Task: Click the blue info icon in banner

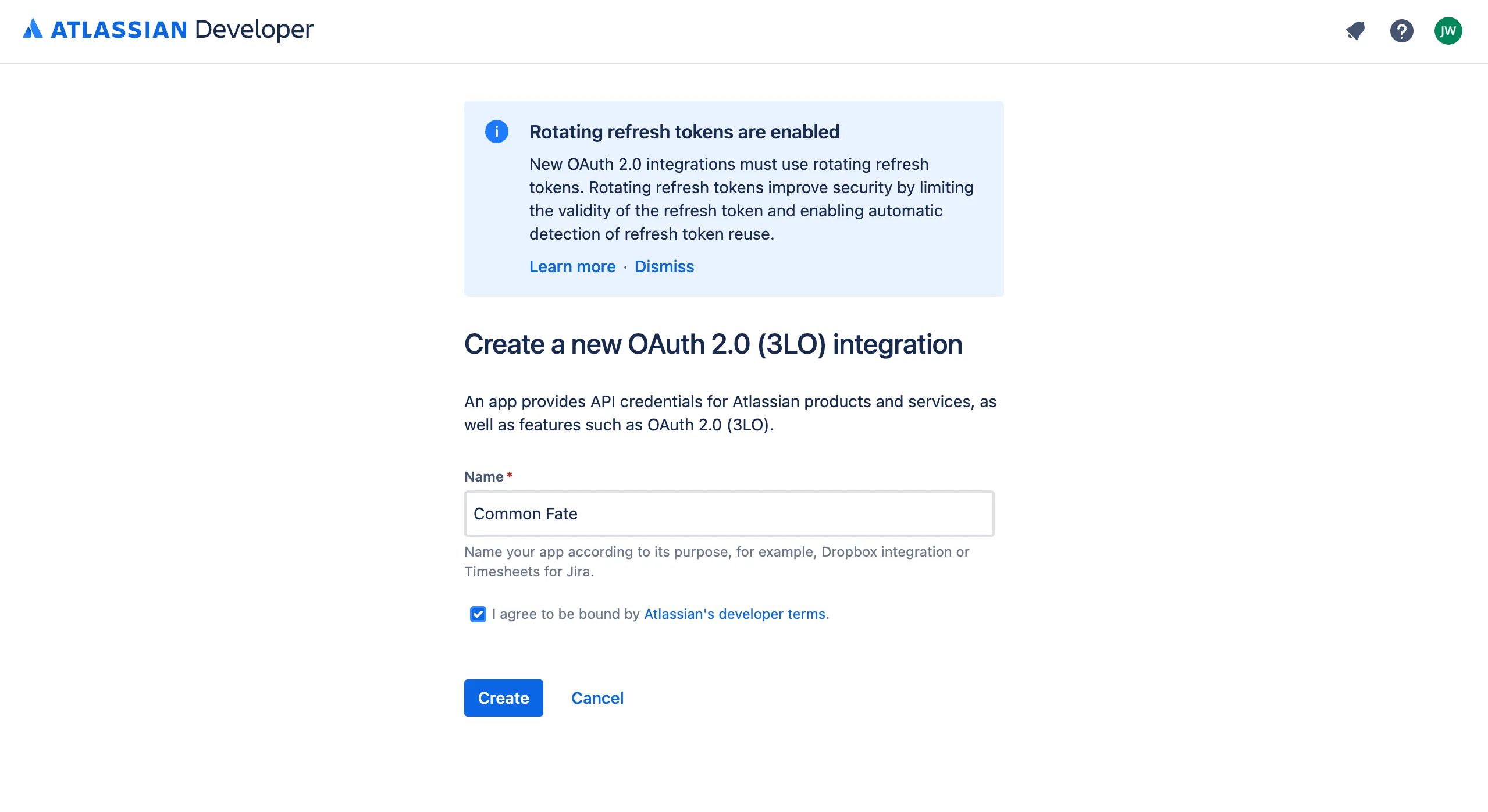Action: (496, 131)
